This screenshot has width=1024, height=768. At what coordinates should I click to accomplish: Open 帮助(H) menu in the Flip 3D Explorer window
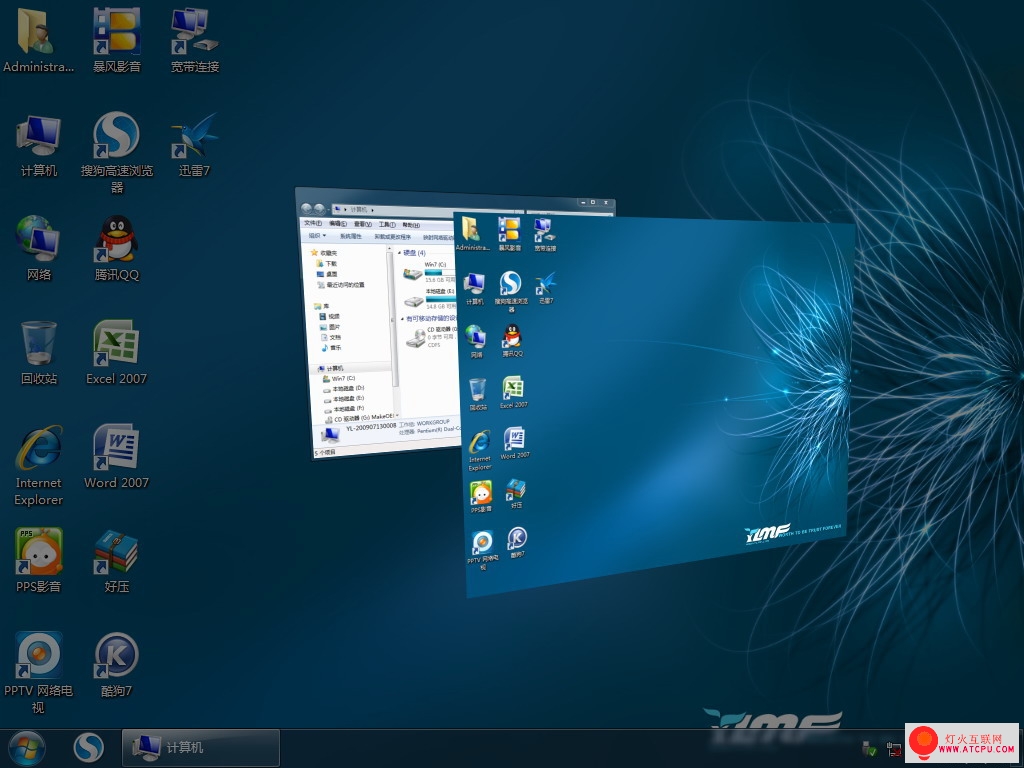coord(411,225)
